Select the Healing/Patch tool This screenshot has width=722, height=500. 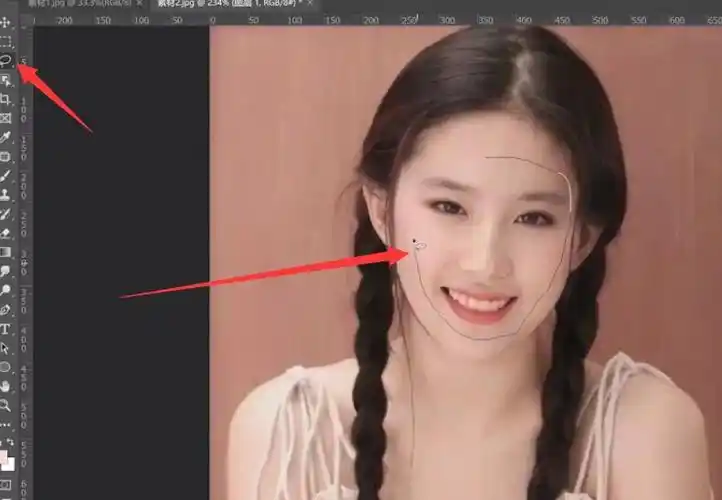(6, 157)
